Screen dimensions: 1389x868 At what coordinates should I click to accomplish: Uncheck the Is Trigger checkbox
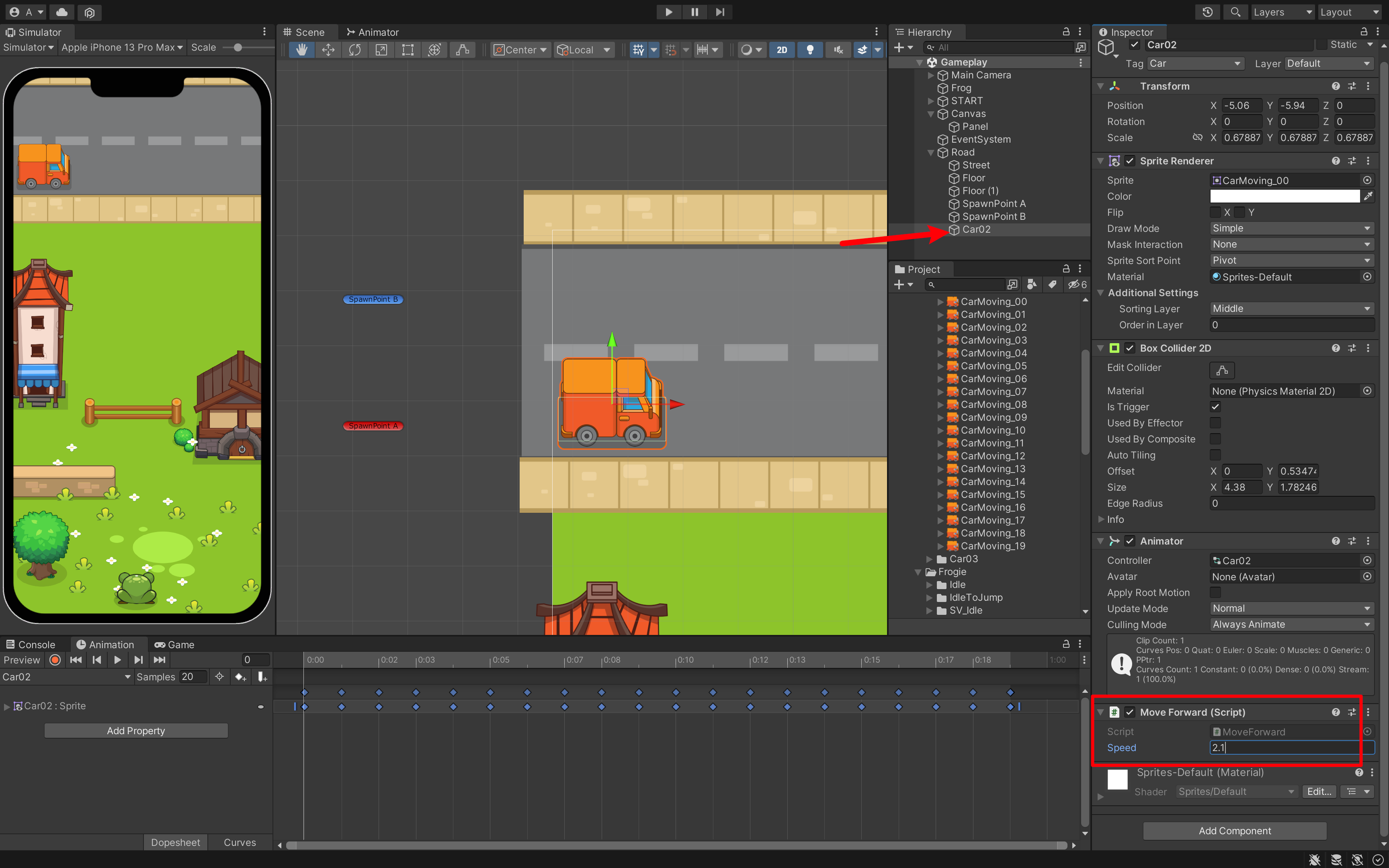click(x=1215, y=407)
